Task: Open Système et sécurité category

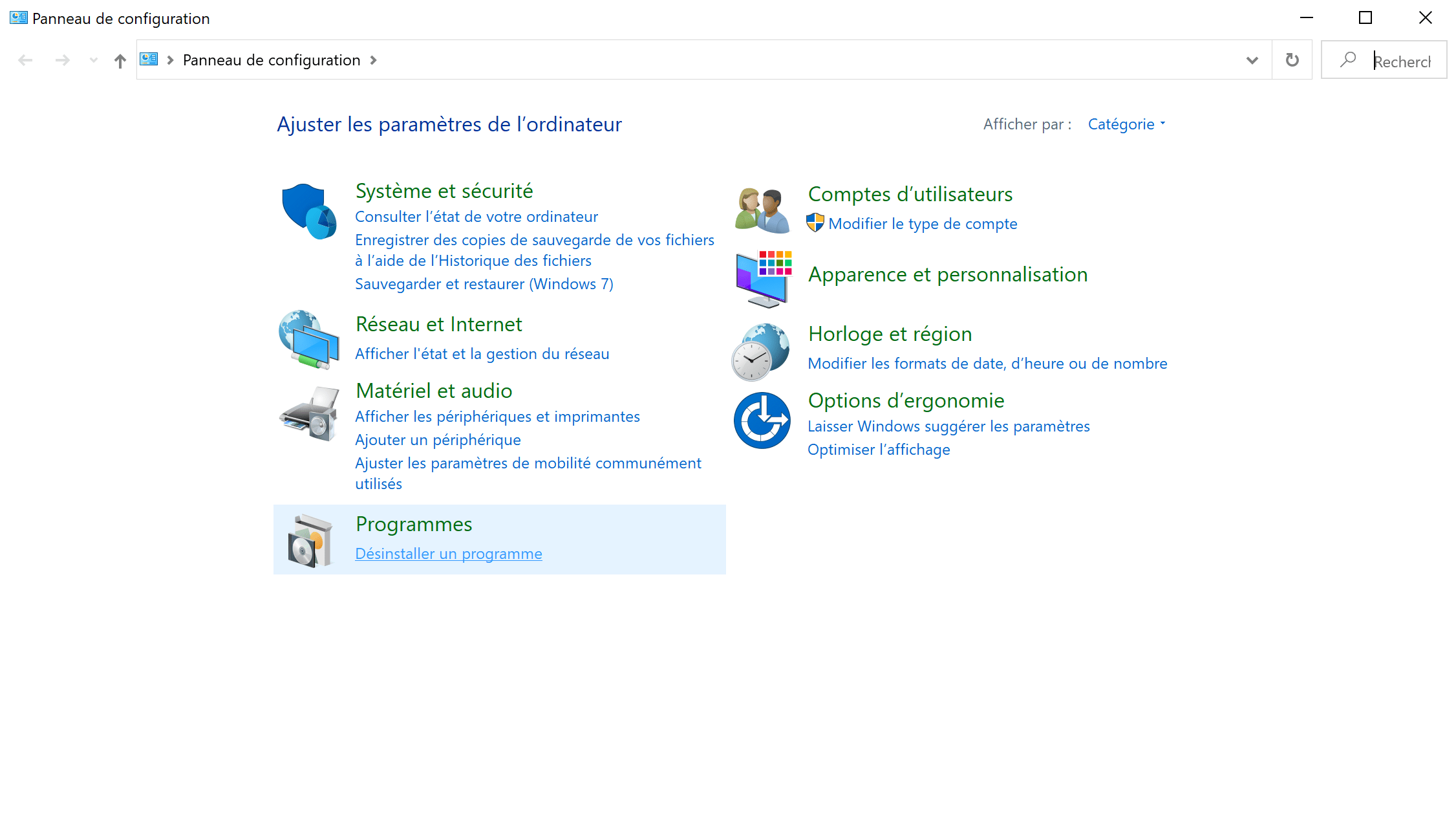Action: point(444,191)
